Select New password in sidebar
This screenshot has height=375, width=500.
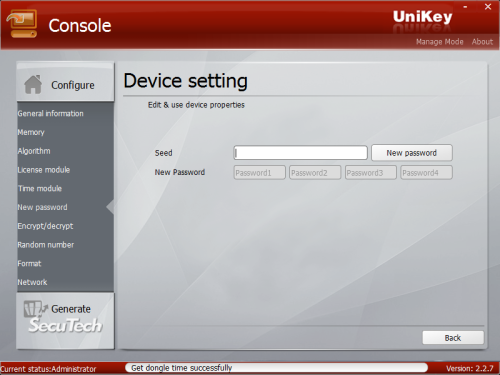pyautogui.click(x=42, y=207)
